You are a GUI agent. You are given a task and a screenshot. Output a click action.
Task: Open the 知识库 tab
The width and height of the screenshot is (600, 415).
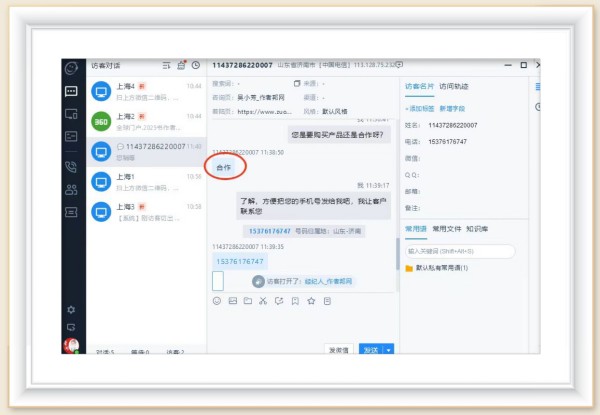[477, 229]
